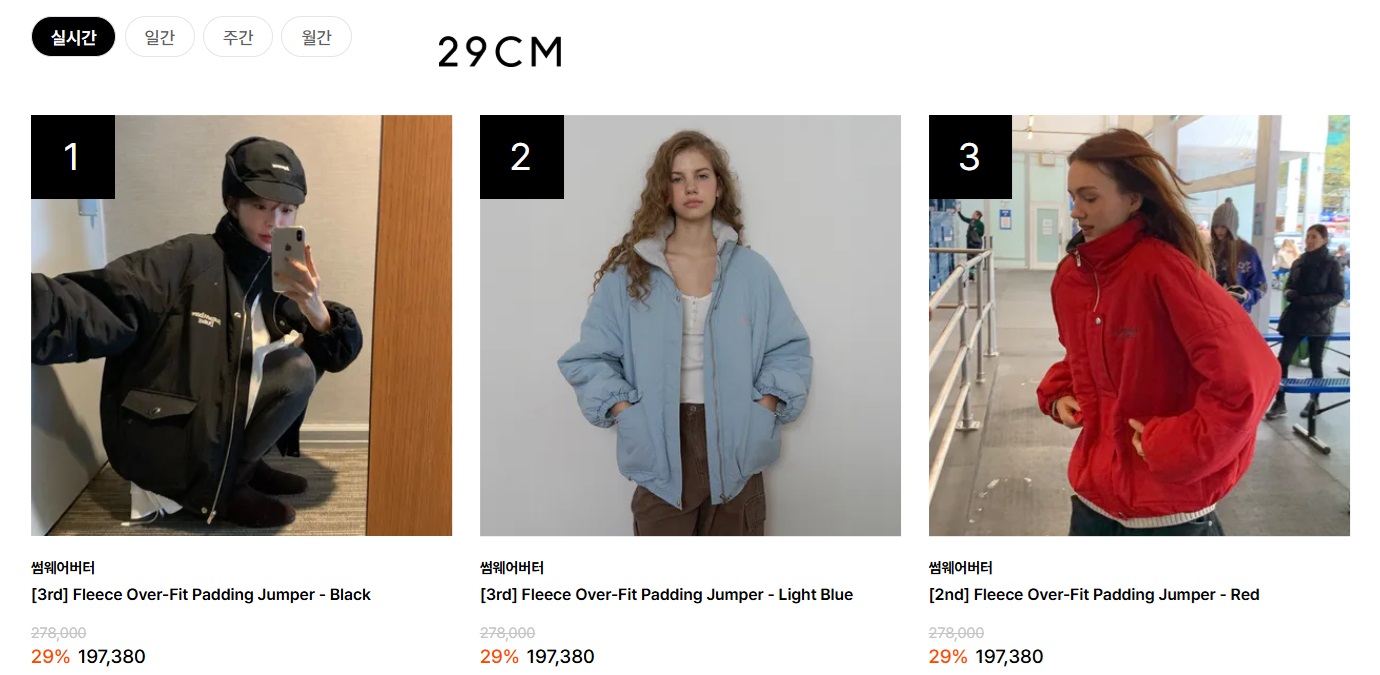Viewport: 1380px width, 675px height.
Task: Click the 197,380 price of the Black jumper
Action: [112, 657]
